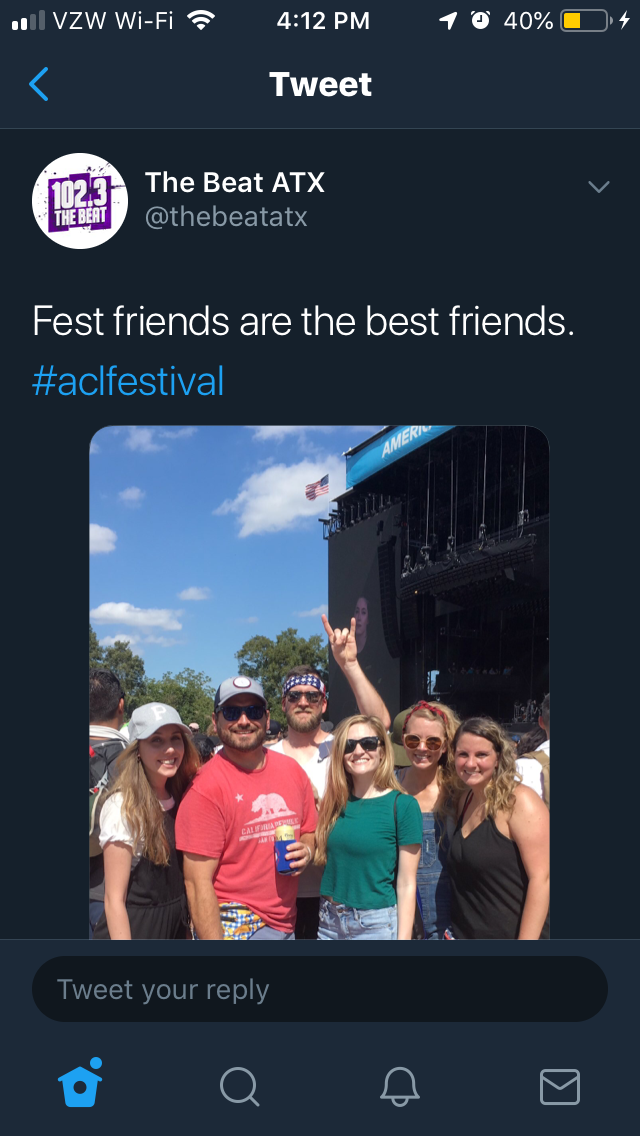Go back using the blue arrow
640x1136 pixels.
(38, 84)
